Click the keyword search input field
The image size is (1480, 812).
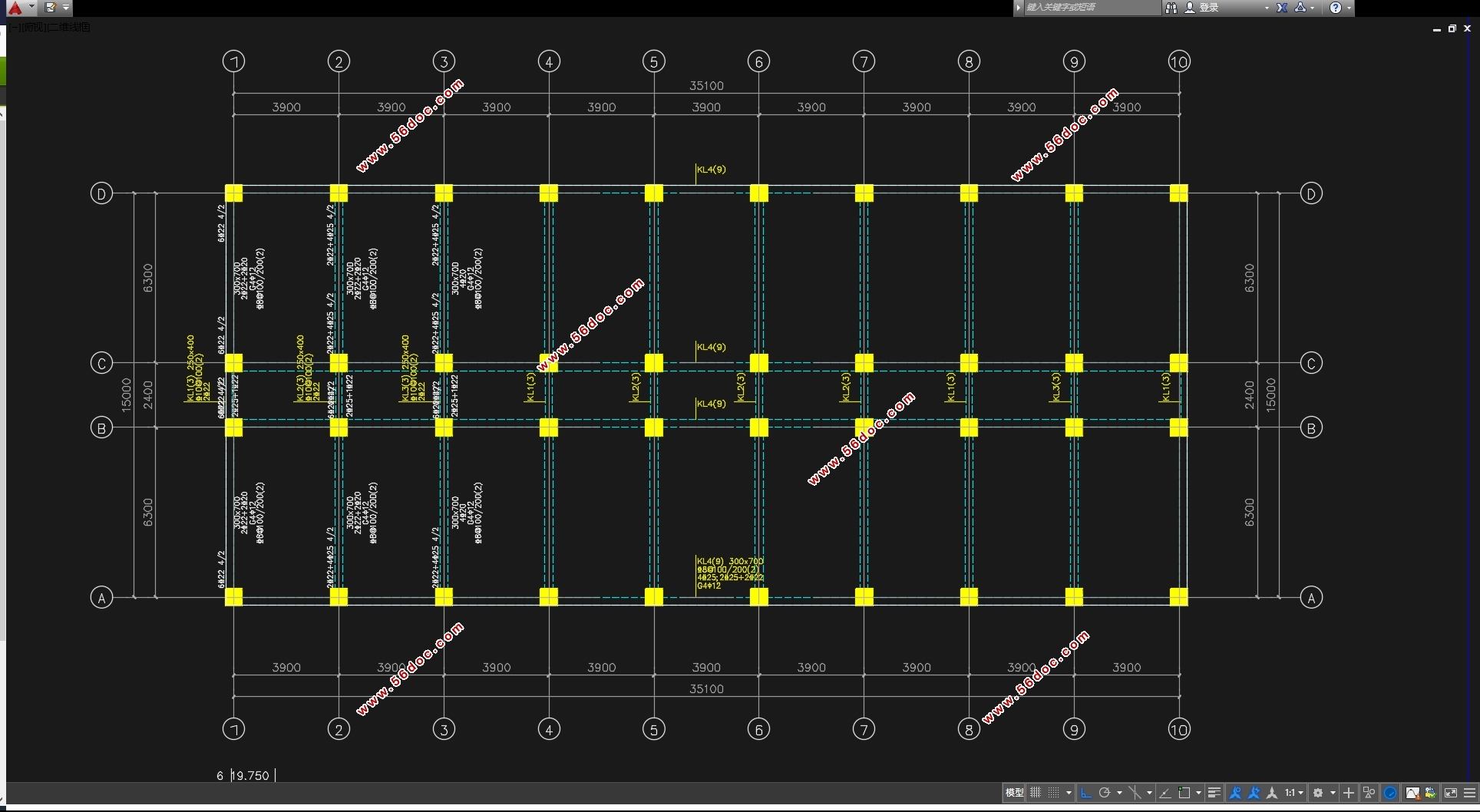pyautogui.click(x=1090, y=8)
